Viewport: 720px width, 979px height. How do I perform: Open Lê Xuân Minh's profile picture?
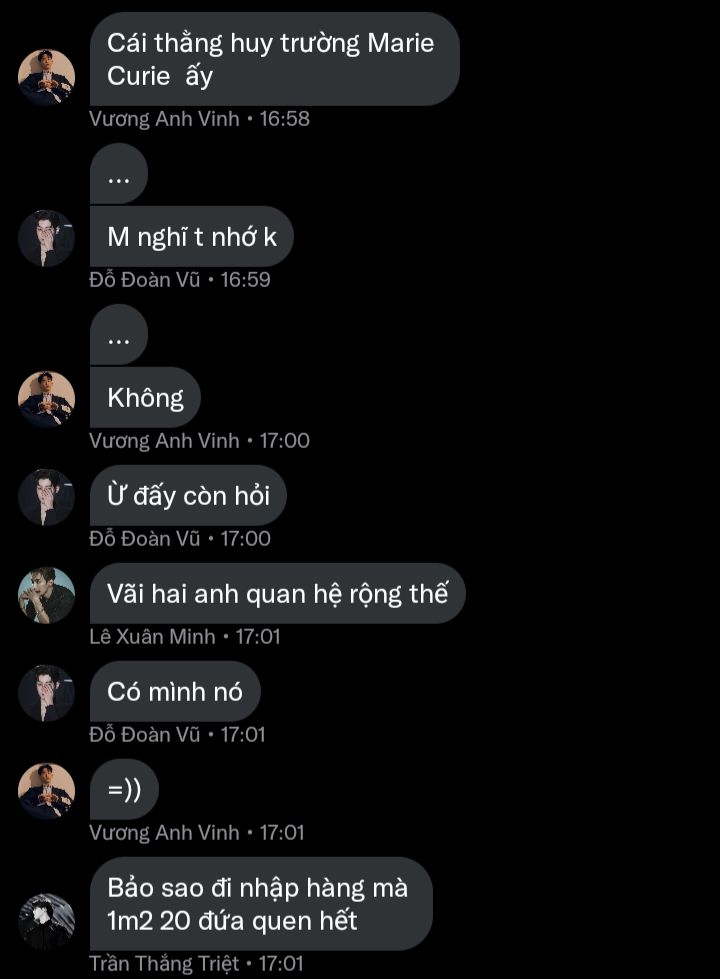click(x=46, y=594)
